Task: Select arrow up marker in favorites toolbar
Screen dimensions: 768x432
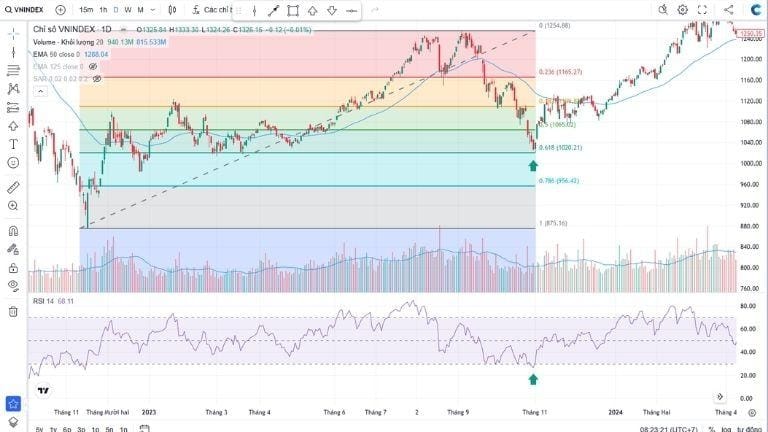Action: [312, 10]
